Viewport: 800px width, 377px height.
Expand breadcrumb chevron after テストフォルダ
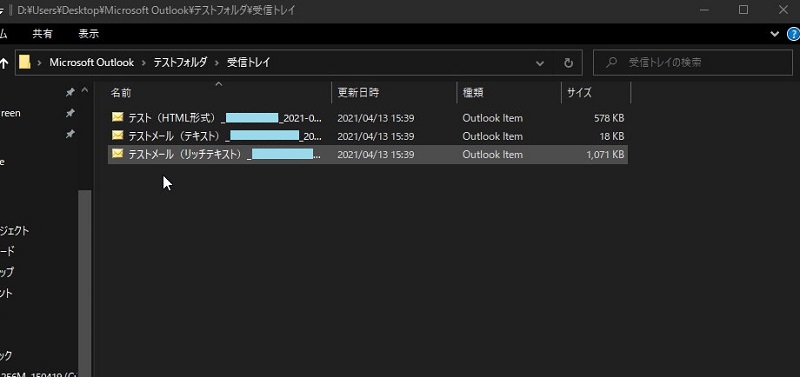point(217,63)
